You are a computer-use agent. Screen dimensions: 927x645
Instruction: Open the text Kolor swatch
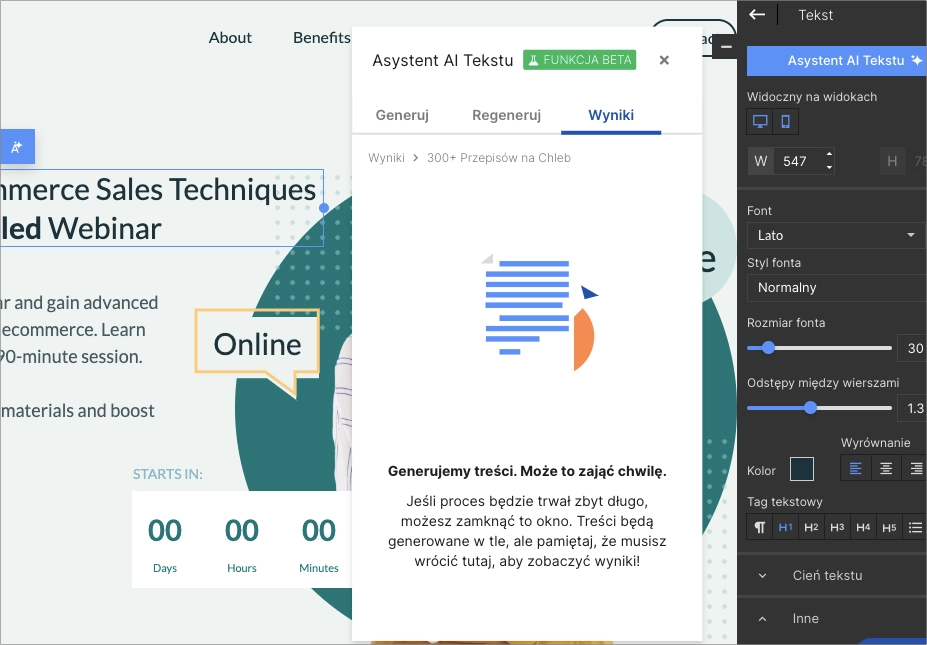(802, 469)
